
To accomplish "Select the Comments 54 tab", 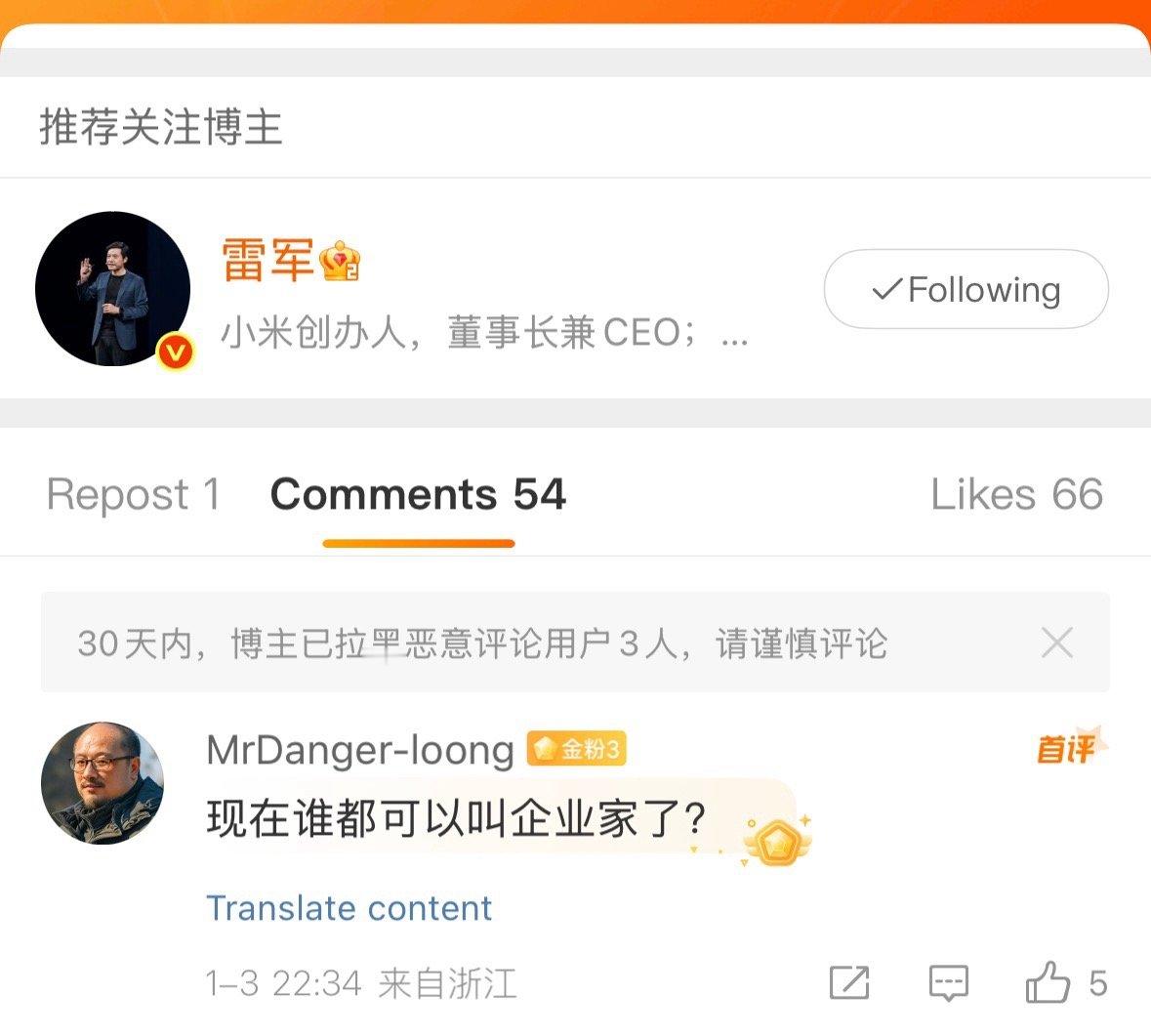I will (x=418, y=494).
